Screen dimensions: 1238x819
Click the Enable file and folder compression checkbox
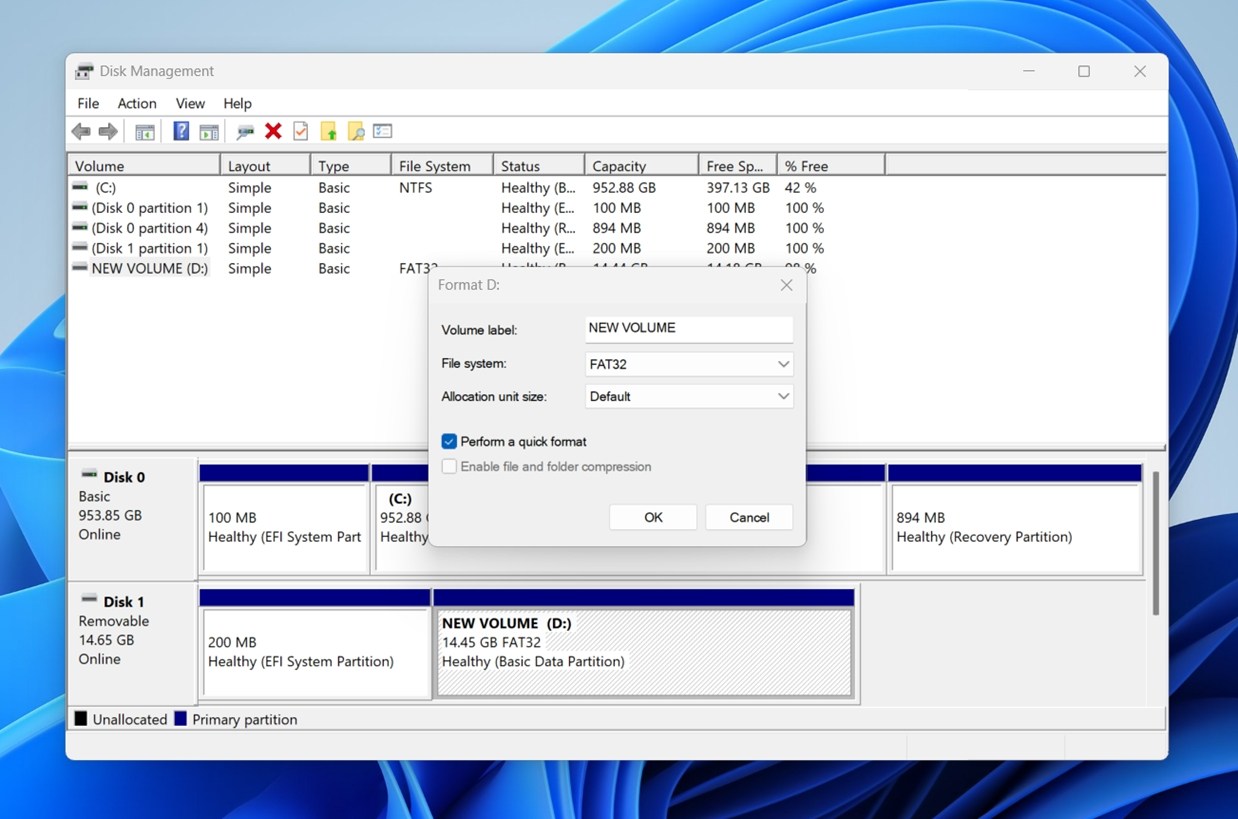click(449, 466)
